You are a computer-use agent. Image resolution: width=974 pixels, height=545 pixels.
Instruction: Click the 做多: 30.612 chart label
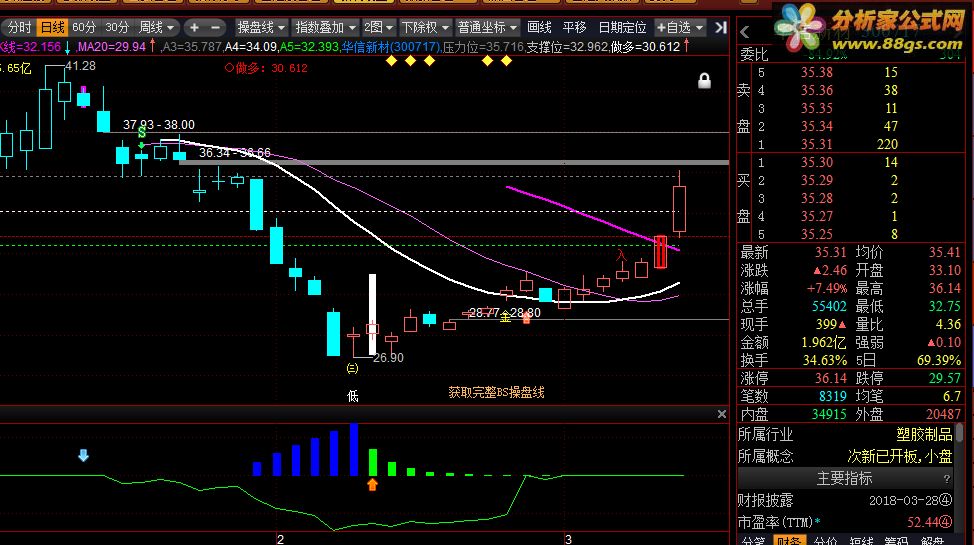[266, 68]
